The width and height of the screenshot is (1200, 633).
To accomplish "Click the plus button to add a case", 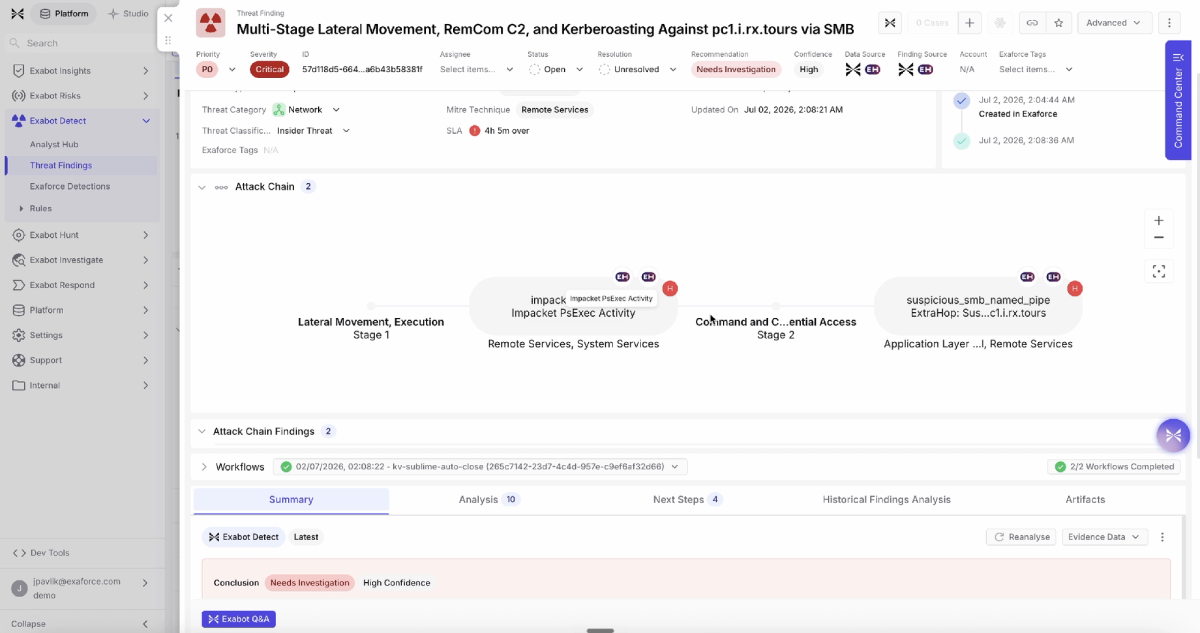I will [969, 22].
